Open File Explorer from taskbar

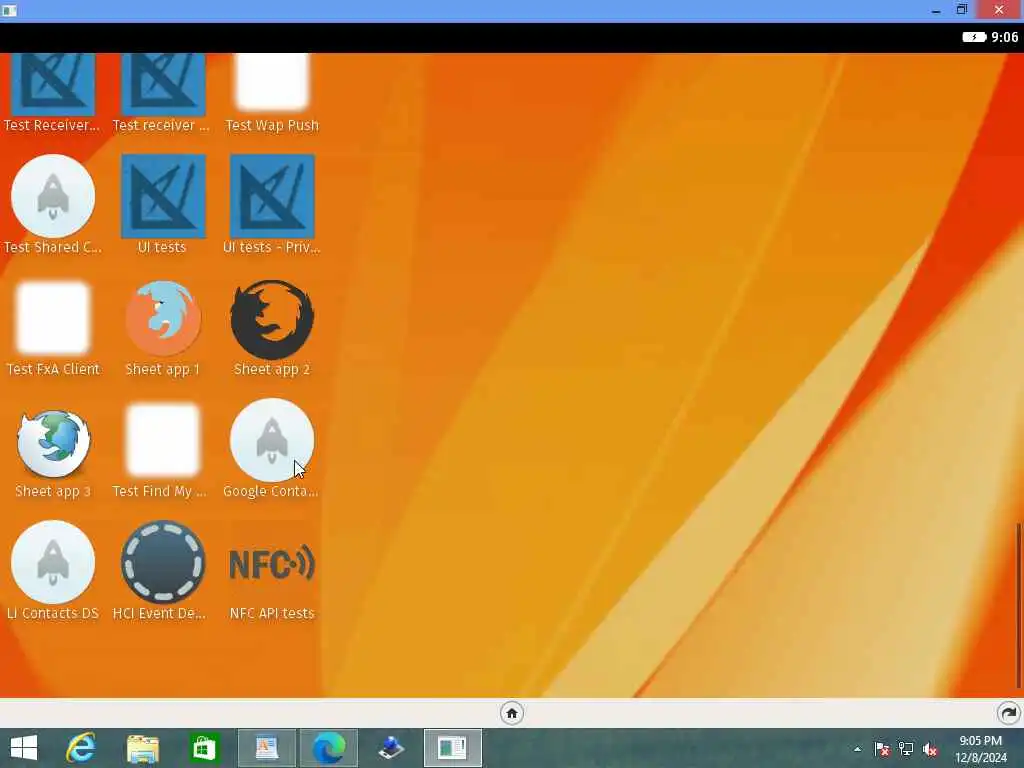(x=142, y=748)
